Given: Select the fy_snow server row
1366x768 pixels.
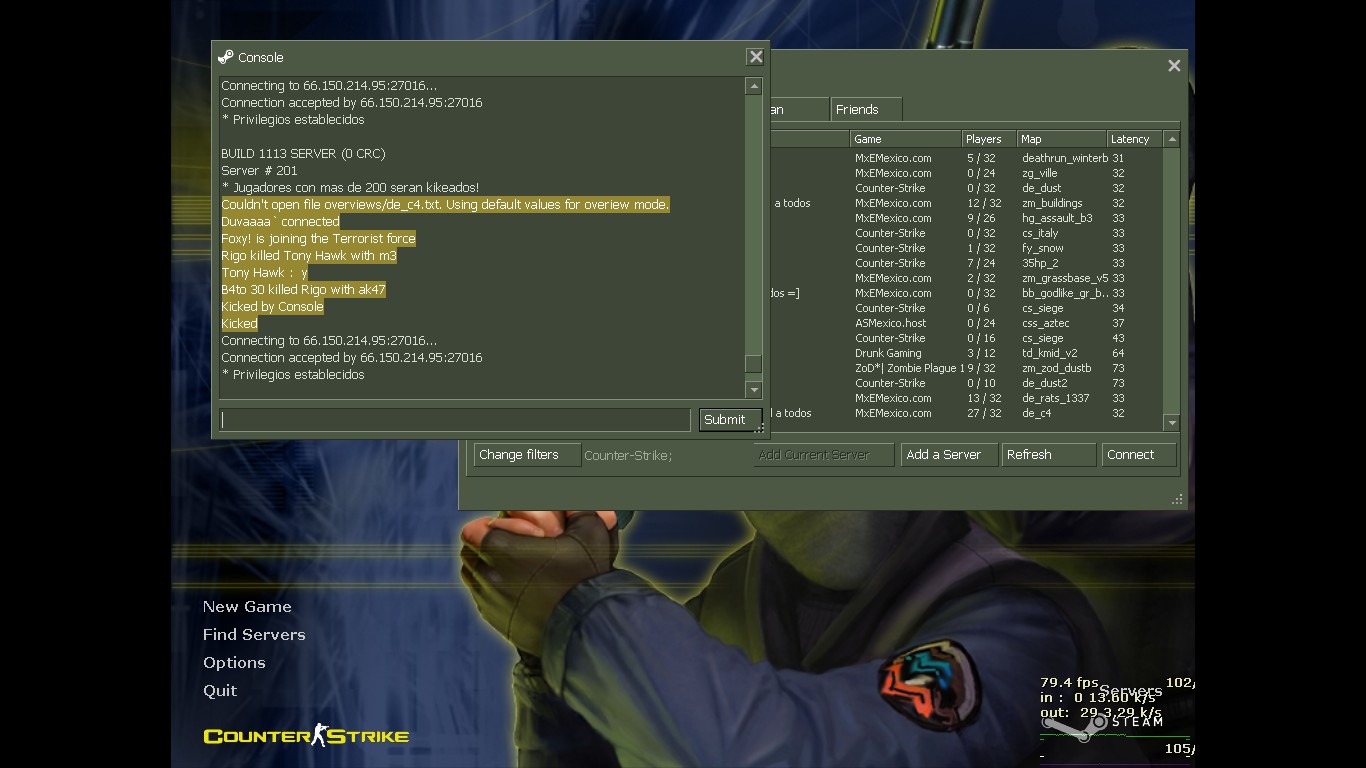Looking at the screenshot, I should [965, 248].
